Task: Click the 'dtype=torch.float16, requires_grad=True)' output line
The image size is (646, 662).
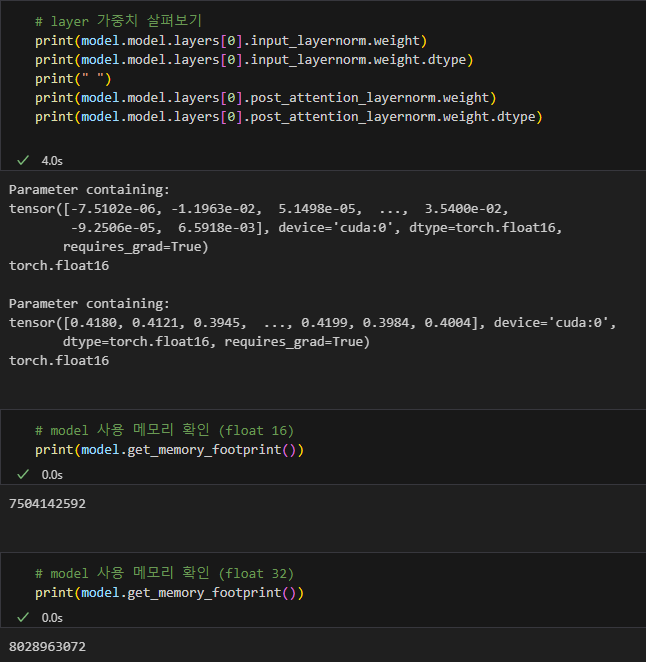Action: tap(216, 342)
